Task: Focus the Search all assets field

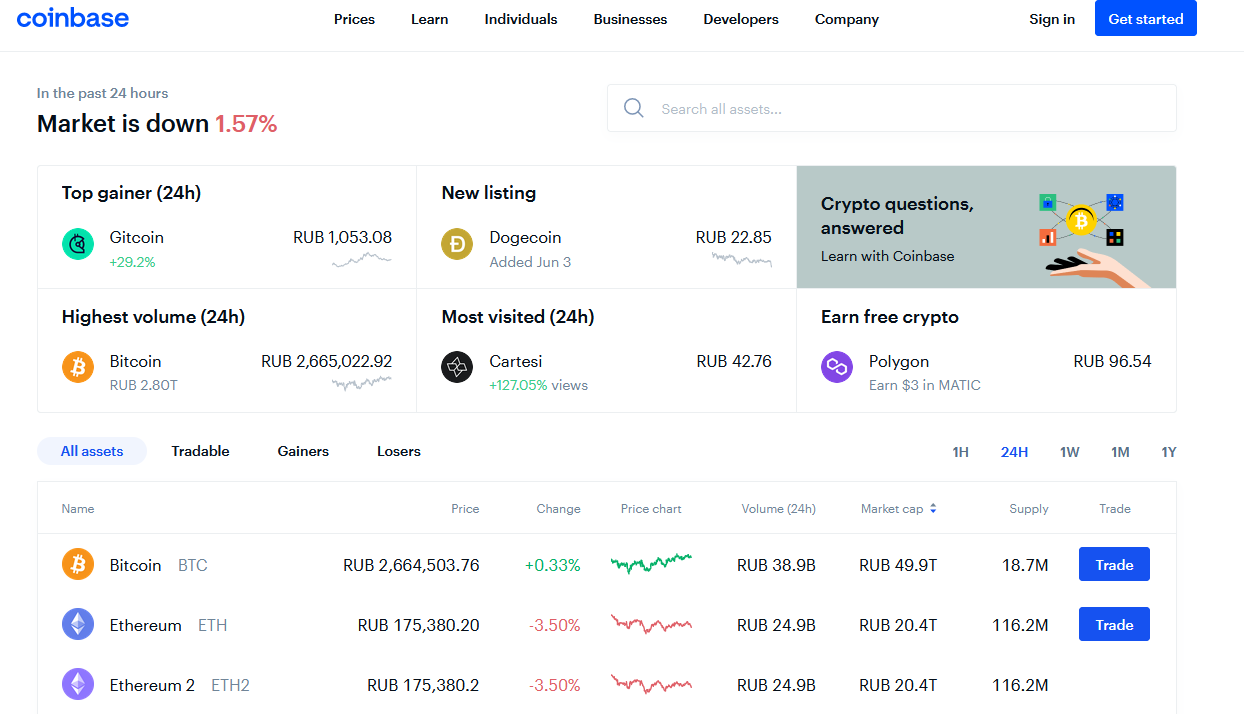Action: (892, 108)
